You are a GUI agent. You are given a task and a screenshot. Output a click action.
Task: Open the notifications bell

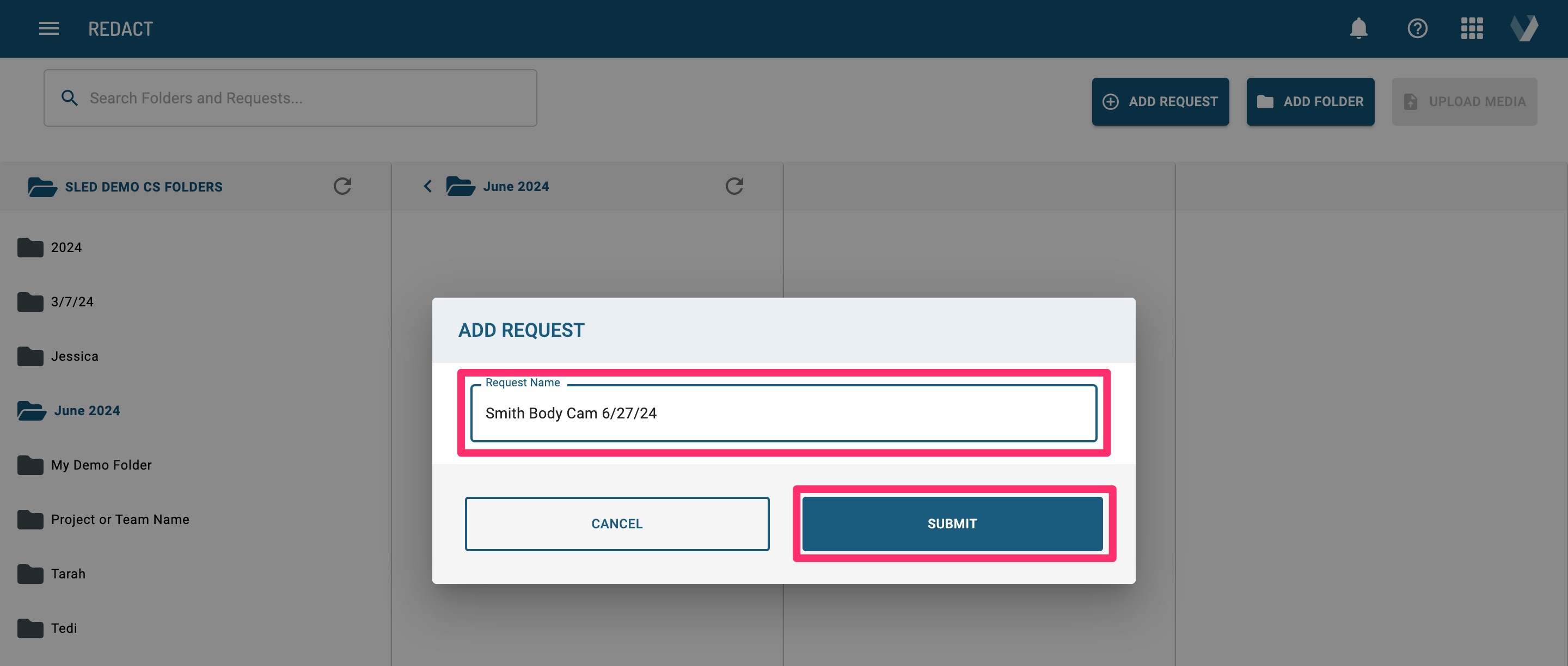1358,29
